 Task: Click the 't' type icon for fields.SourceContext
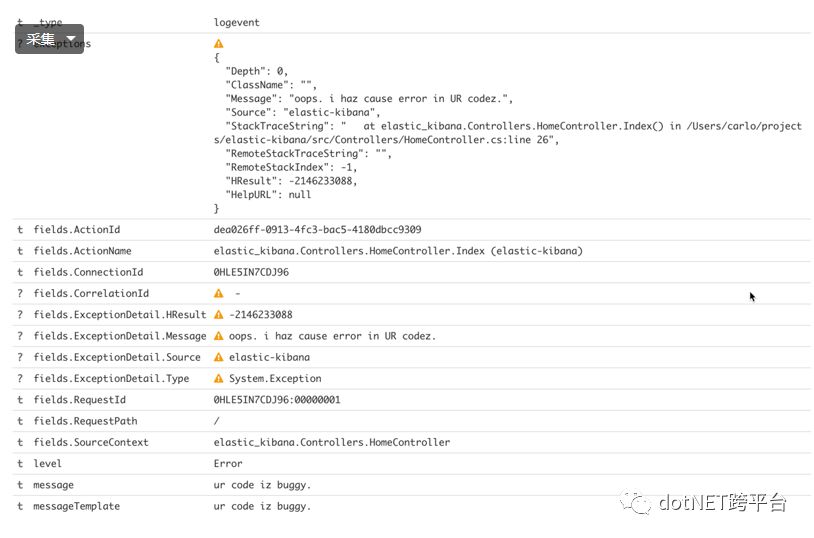20,442
